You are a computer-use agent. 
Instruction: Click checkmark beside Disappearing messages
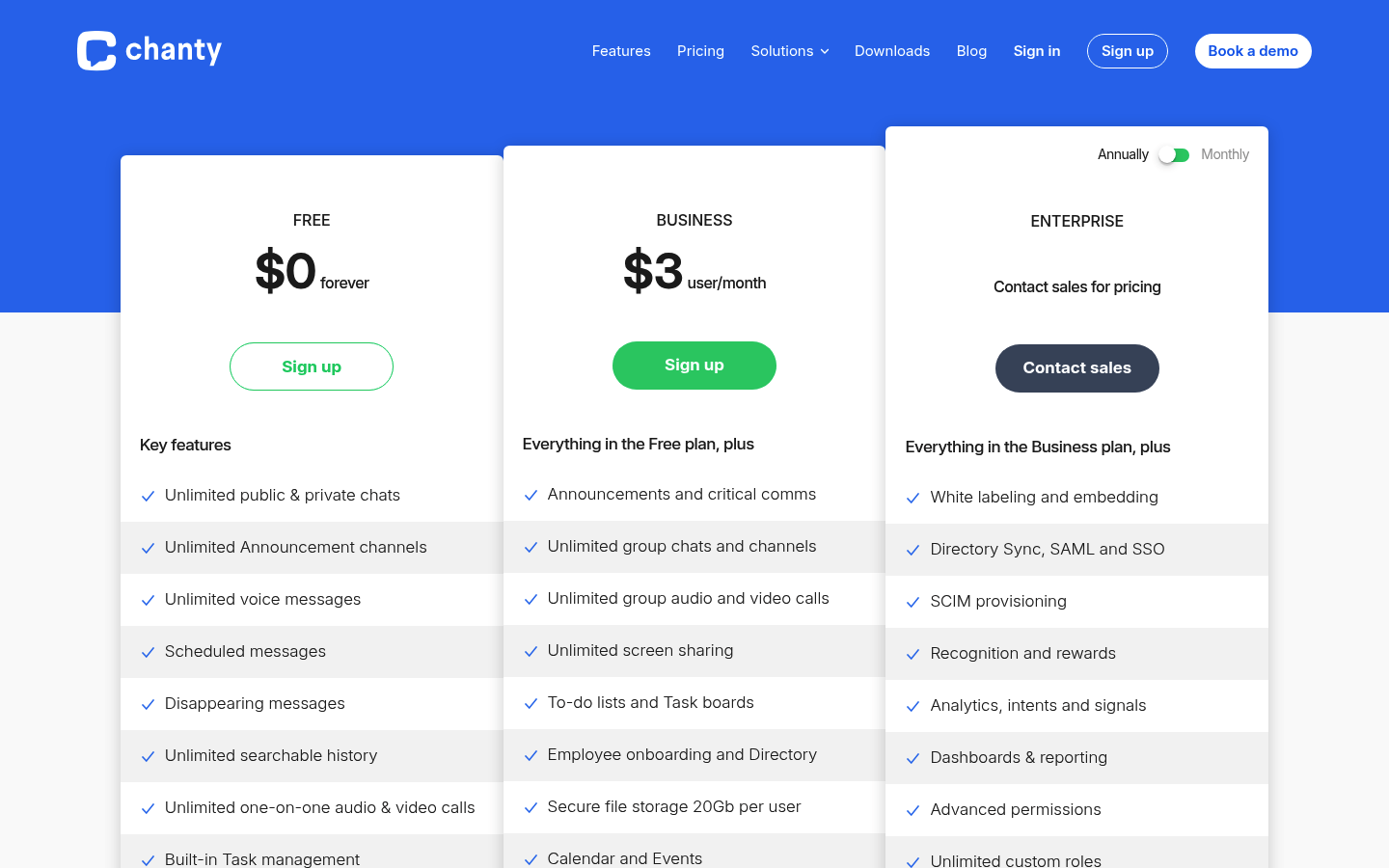[x=149, y=705]
